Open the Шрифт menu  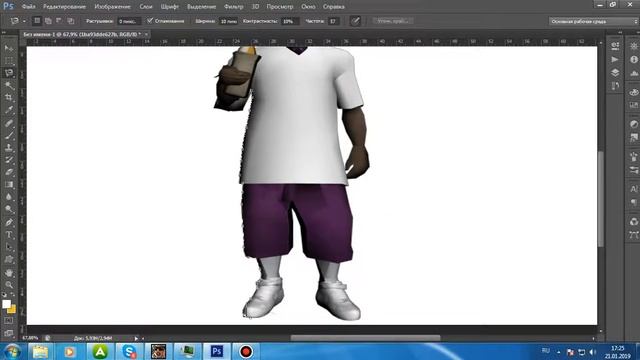[169, 7]
